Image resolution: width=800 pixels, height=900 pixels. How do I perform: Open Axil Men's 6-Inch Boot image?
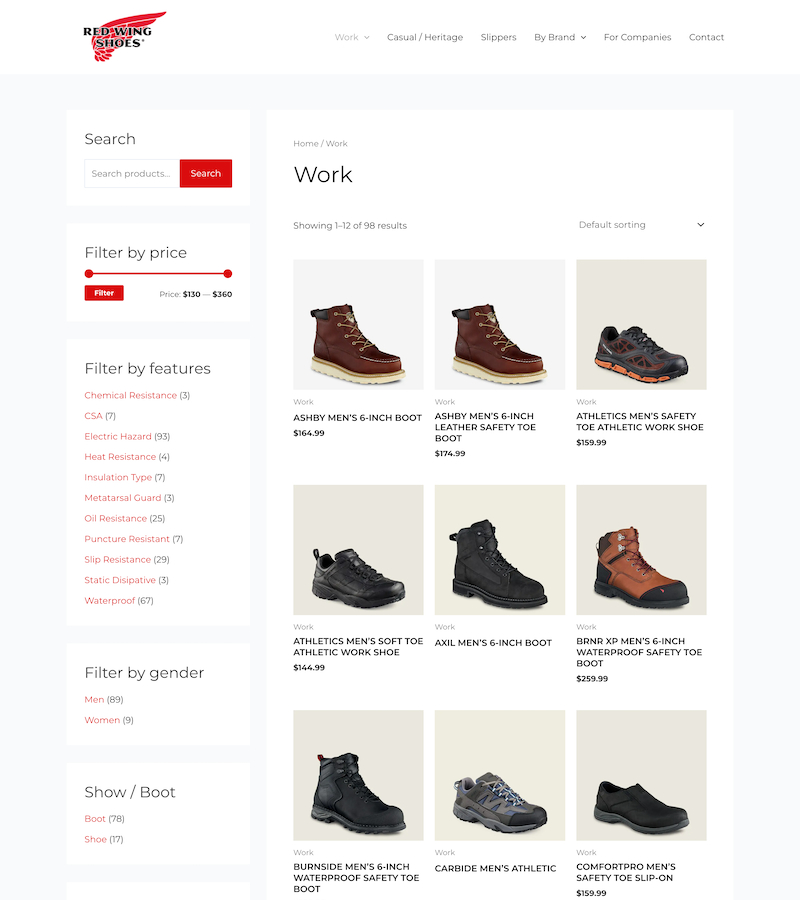tap(500, 550)
